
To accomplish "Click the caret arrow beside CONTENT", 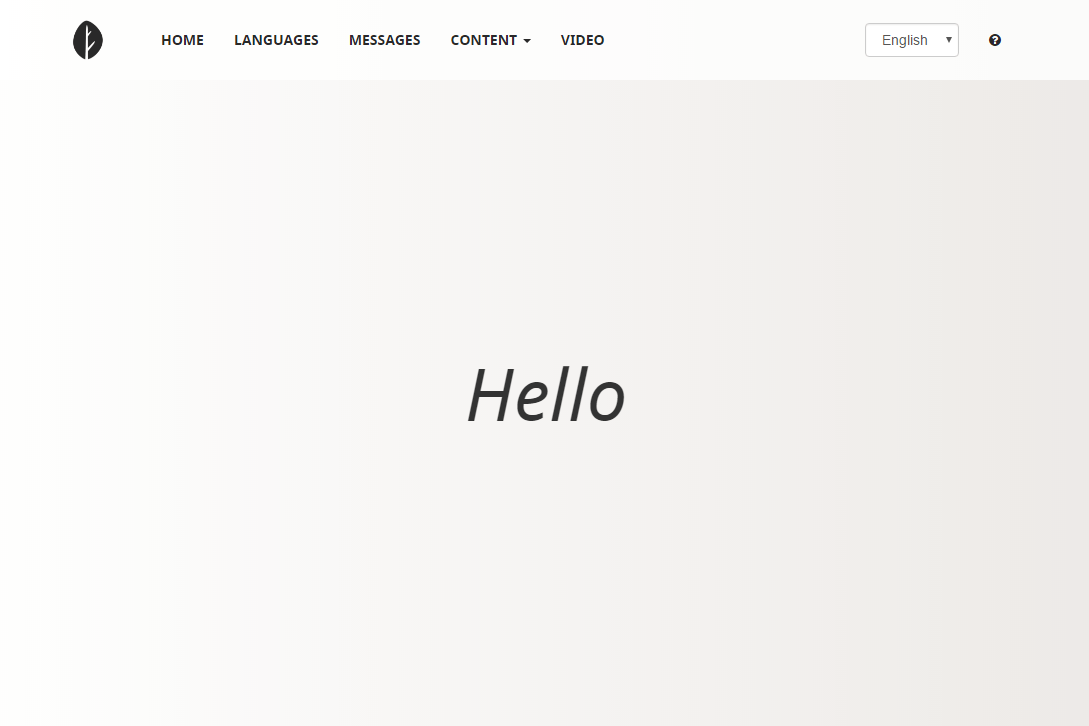I will (526, 41).
